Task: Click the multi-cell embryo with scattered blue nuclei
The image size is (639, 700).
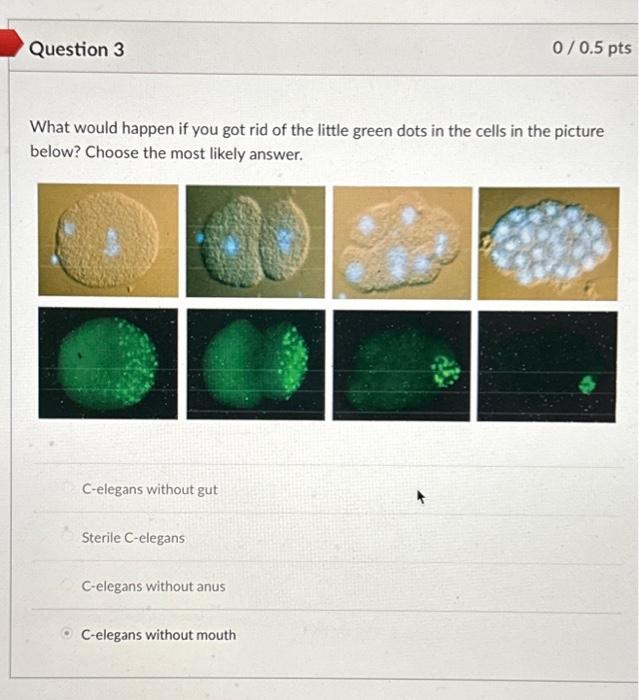Action: (x=402, y=243)
